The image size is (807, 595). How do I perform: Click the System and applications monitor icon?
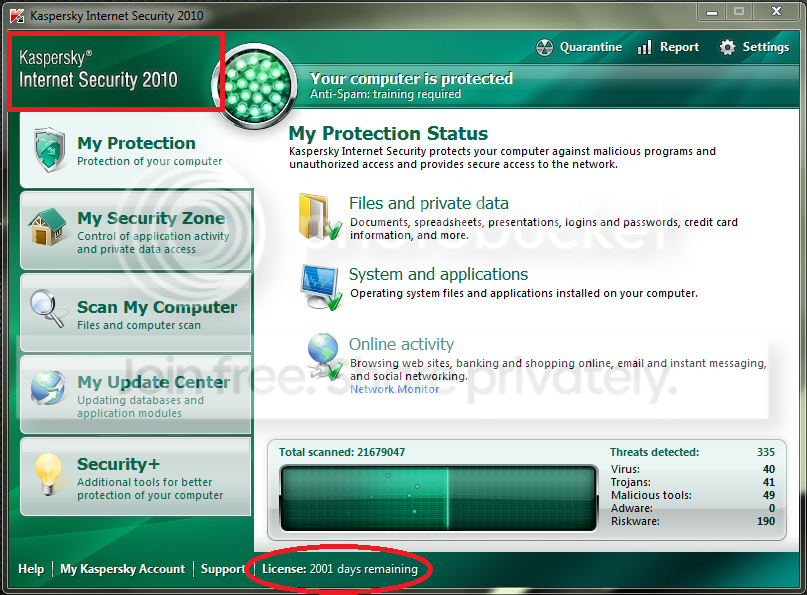coord(322,287)
